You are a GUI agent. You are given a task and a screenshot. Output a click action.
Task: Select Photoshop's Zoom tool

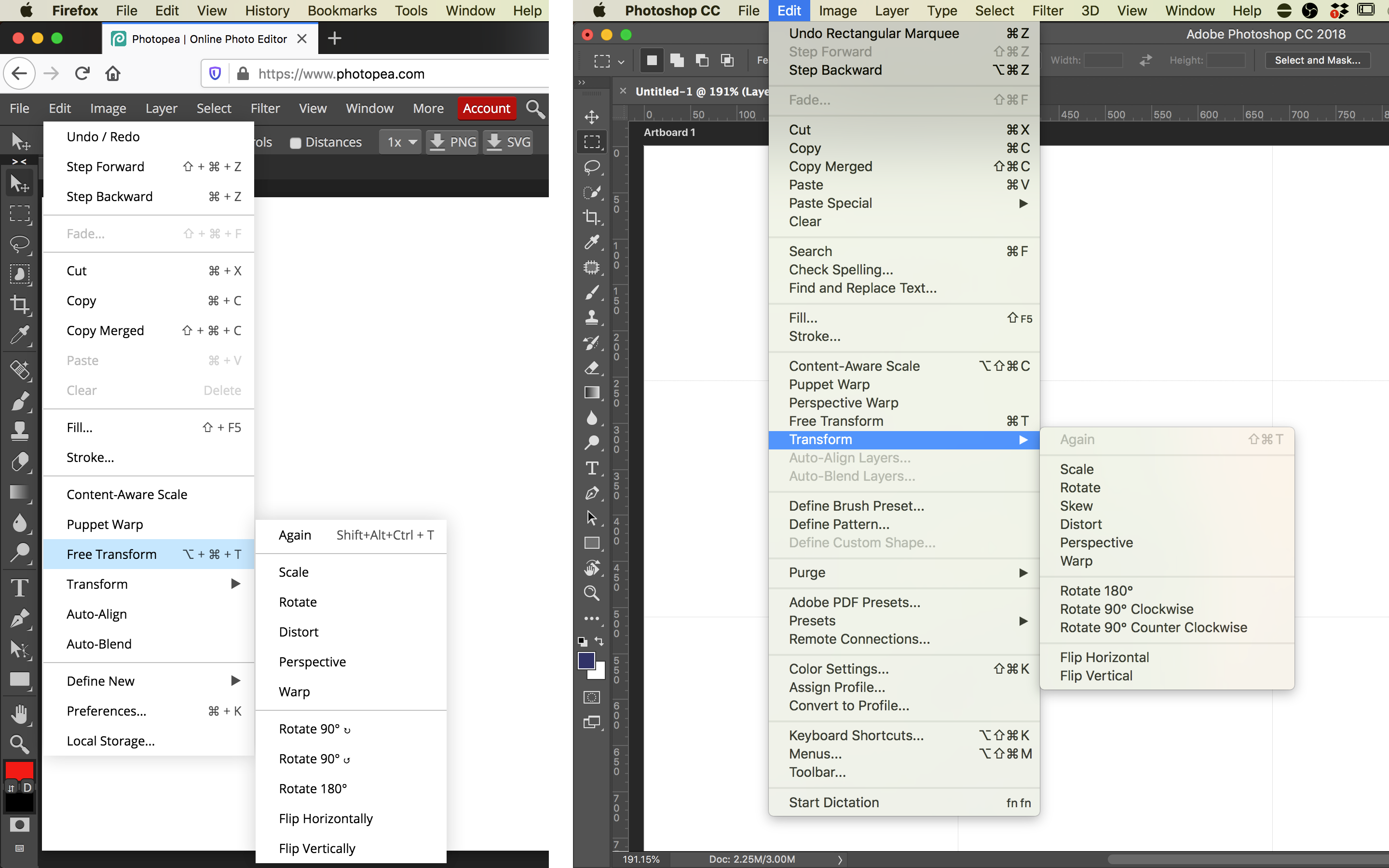point(592,593)
